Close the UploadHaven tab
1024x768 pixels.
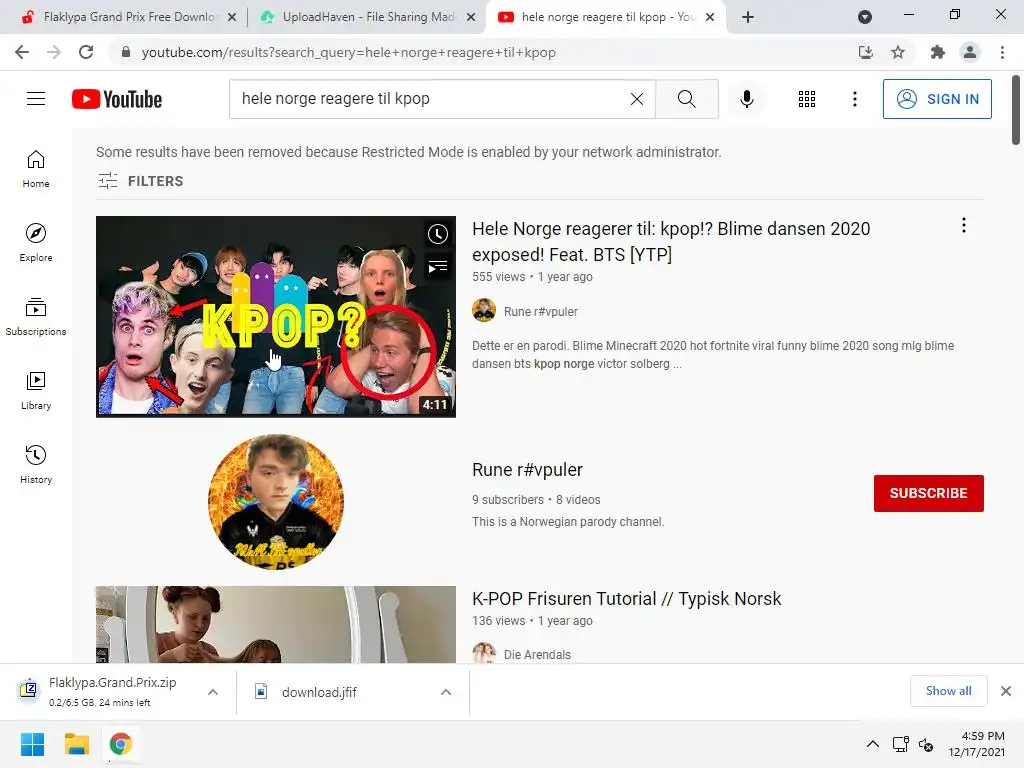pos(471,17)
